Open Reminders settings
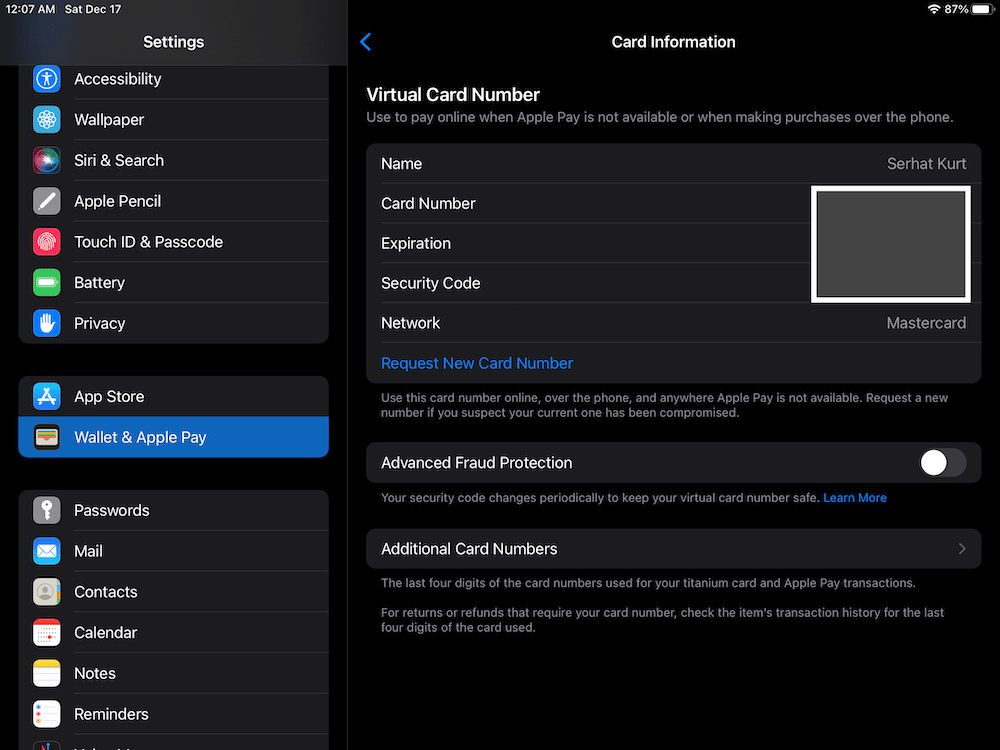The height and width of the screenshot is (750, 1000). pos(173,714)
